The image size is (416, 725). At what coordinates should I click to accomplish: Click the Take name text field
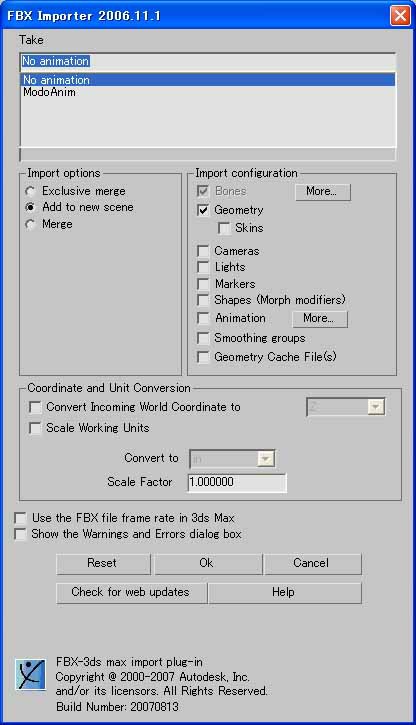coord(208,61)
